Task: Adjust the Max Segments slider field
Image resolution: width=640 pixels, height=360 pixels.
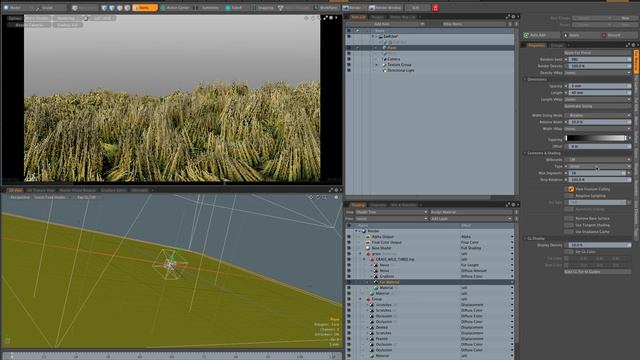Action: coord(598,173)
